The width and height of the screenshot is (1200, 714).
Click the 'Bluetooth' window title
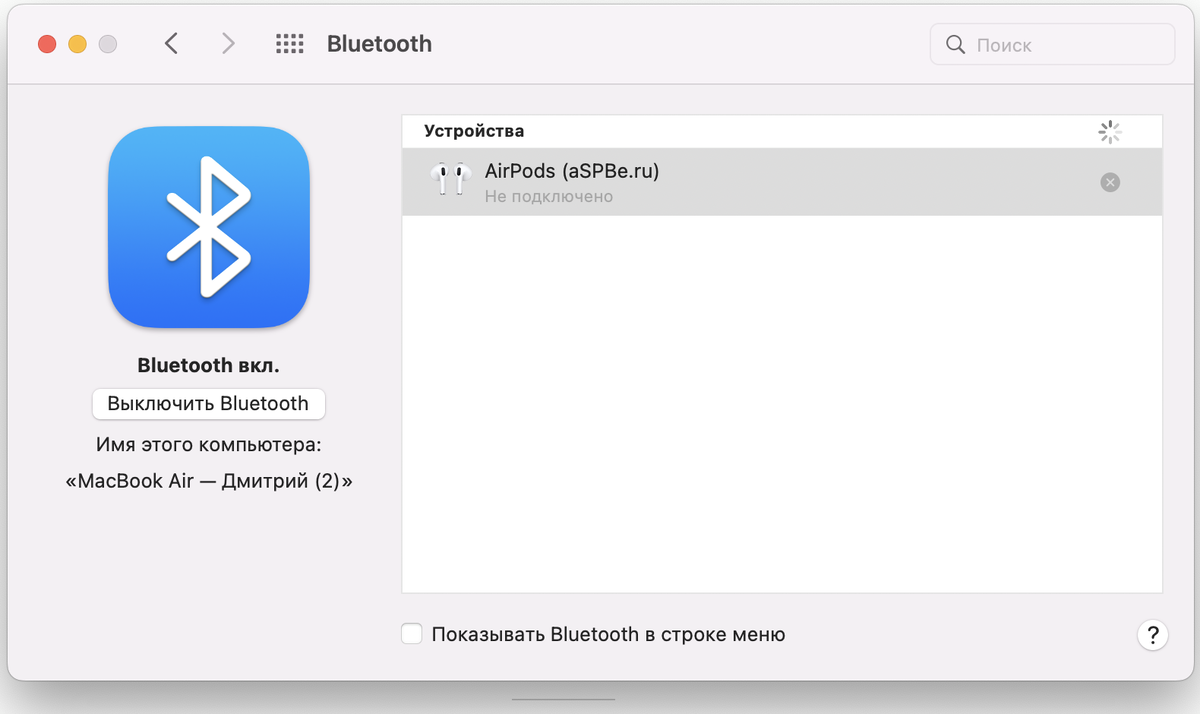pyautogui.click(x=379, y=44)
